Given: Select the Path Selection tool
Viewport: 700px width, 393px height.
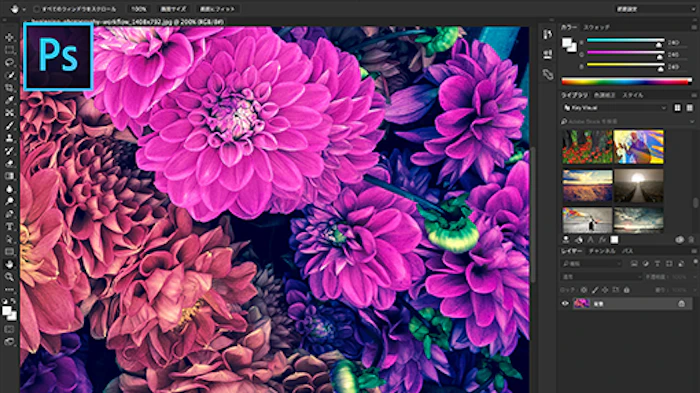Looking at the screenshot, I should click(x=9, y=239).
